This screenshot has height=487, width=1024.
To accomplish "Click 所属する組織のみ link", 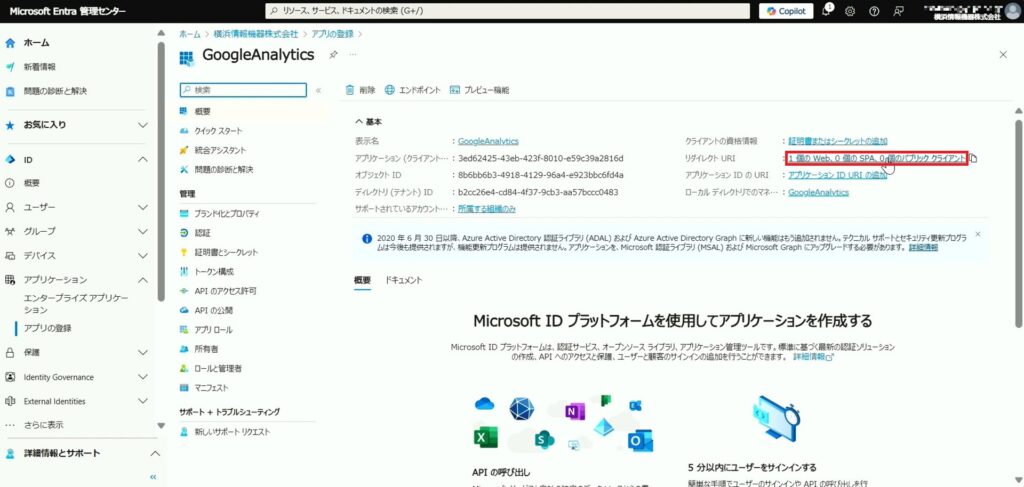I will 487,209.
